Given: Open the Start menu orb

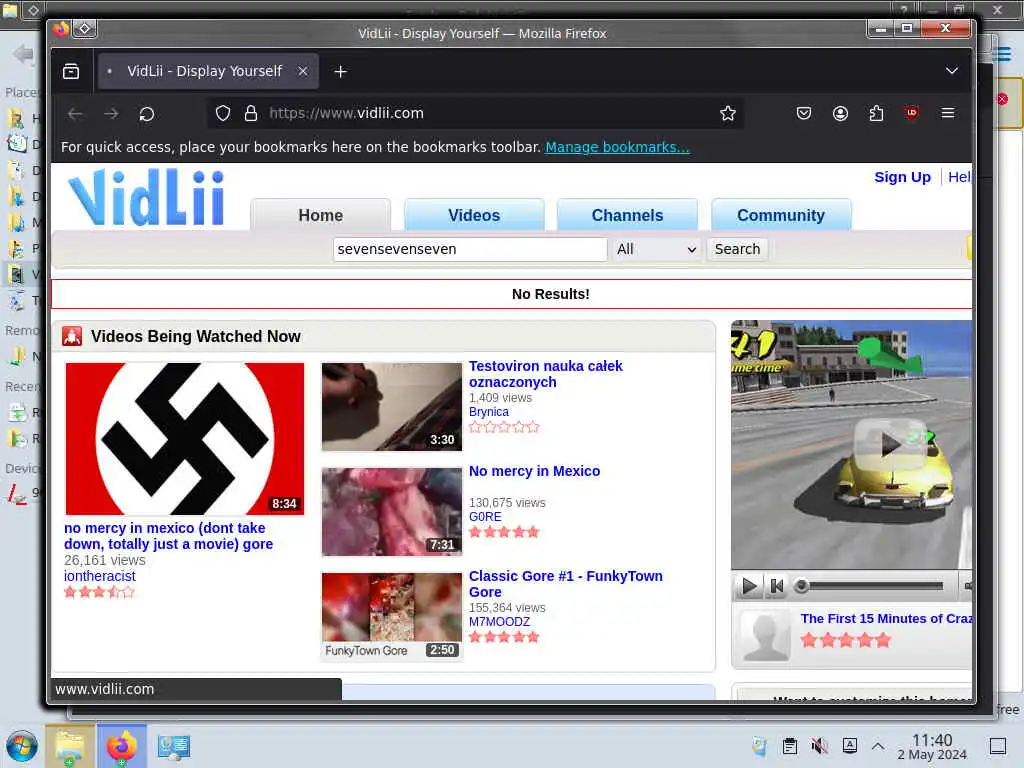Looking at the screenshot, I should 22,746.
